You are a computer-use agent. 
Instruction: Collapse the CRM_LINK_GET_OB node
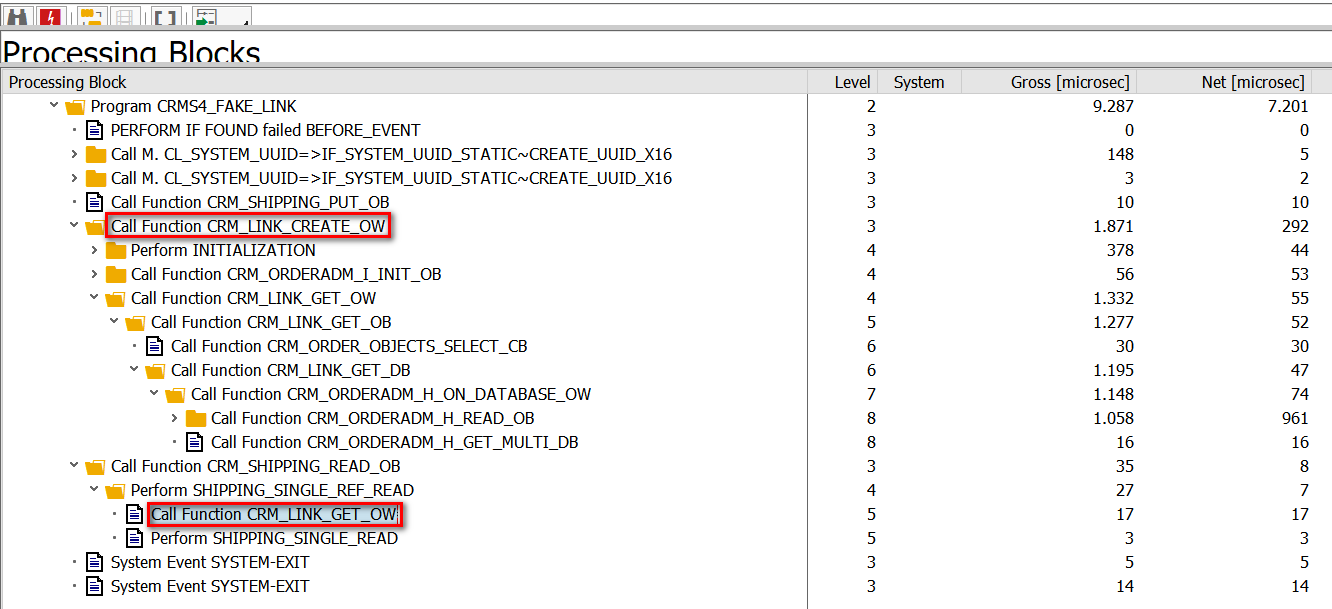click(114, 322)
